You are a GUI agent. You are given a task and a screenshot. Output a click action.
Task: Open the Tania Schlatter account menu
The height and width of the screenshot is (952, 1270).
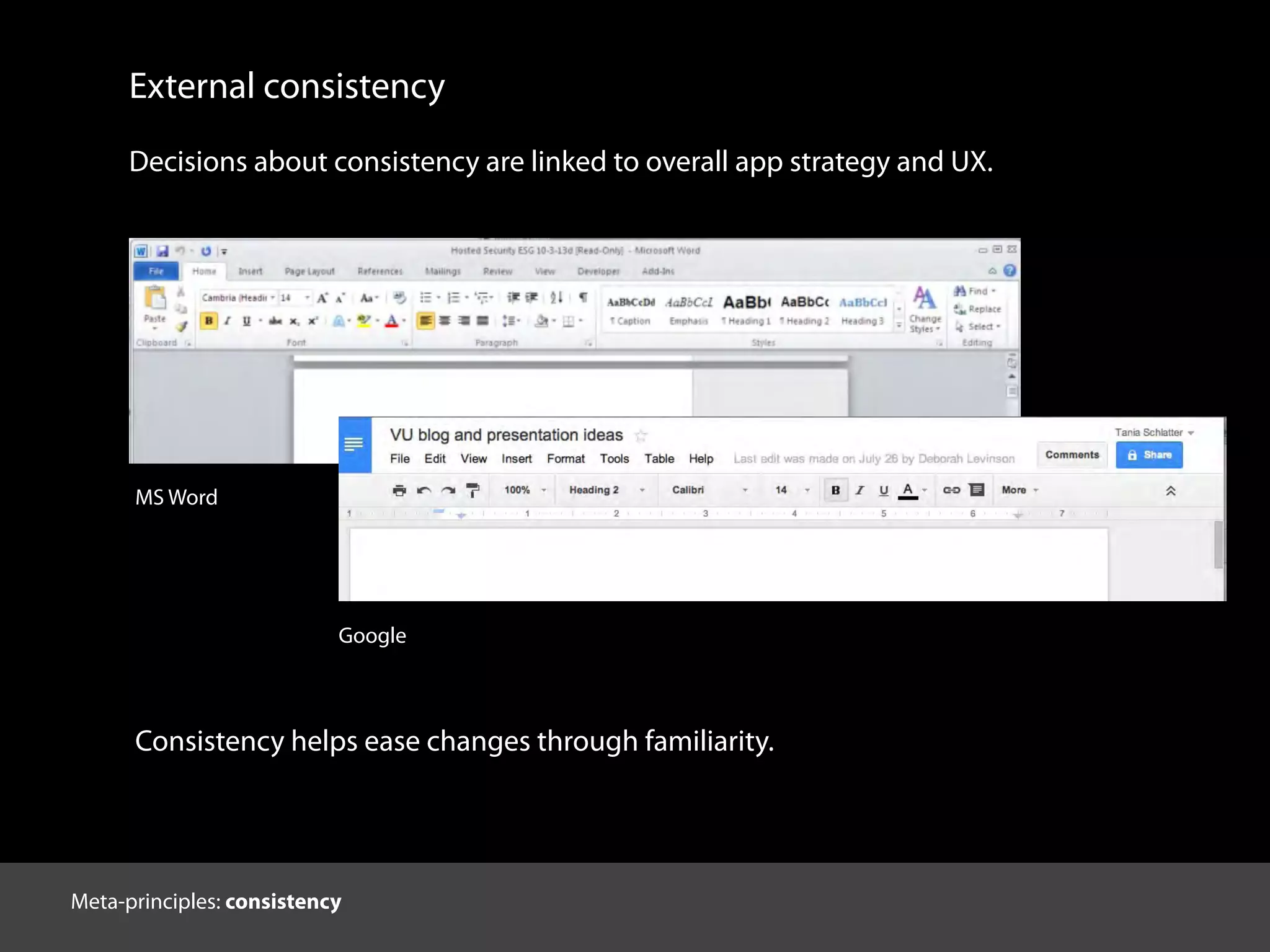(1154, 433)
